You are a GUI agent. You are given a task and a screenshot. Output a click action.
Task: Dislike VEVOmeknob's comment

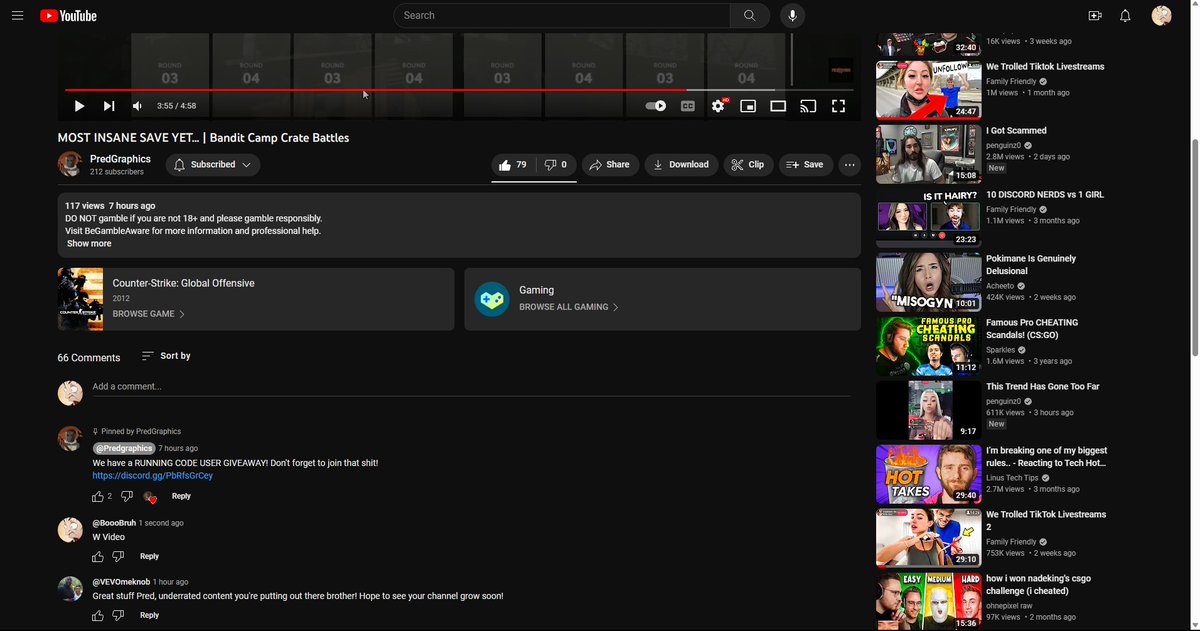(x=118, y=616)
